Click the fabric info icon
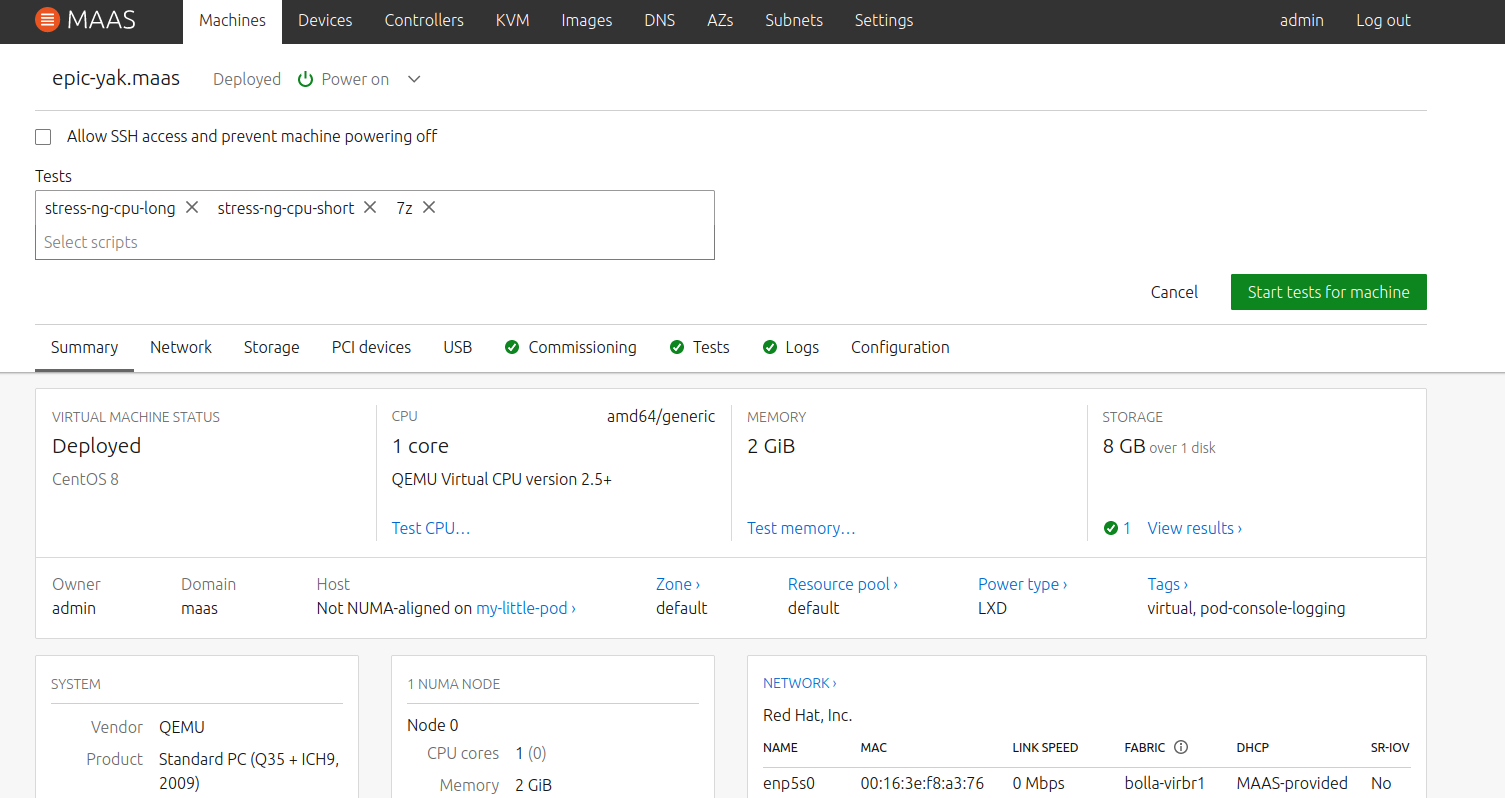 (1181, 747)
